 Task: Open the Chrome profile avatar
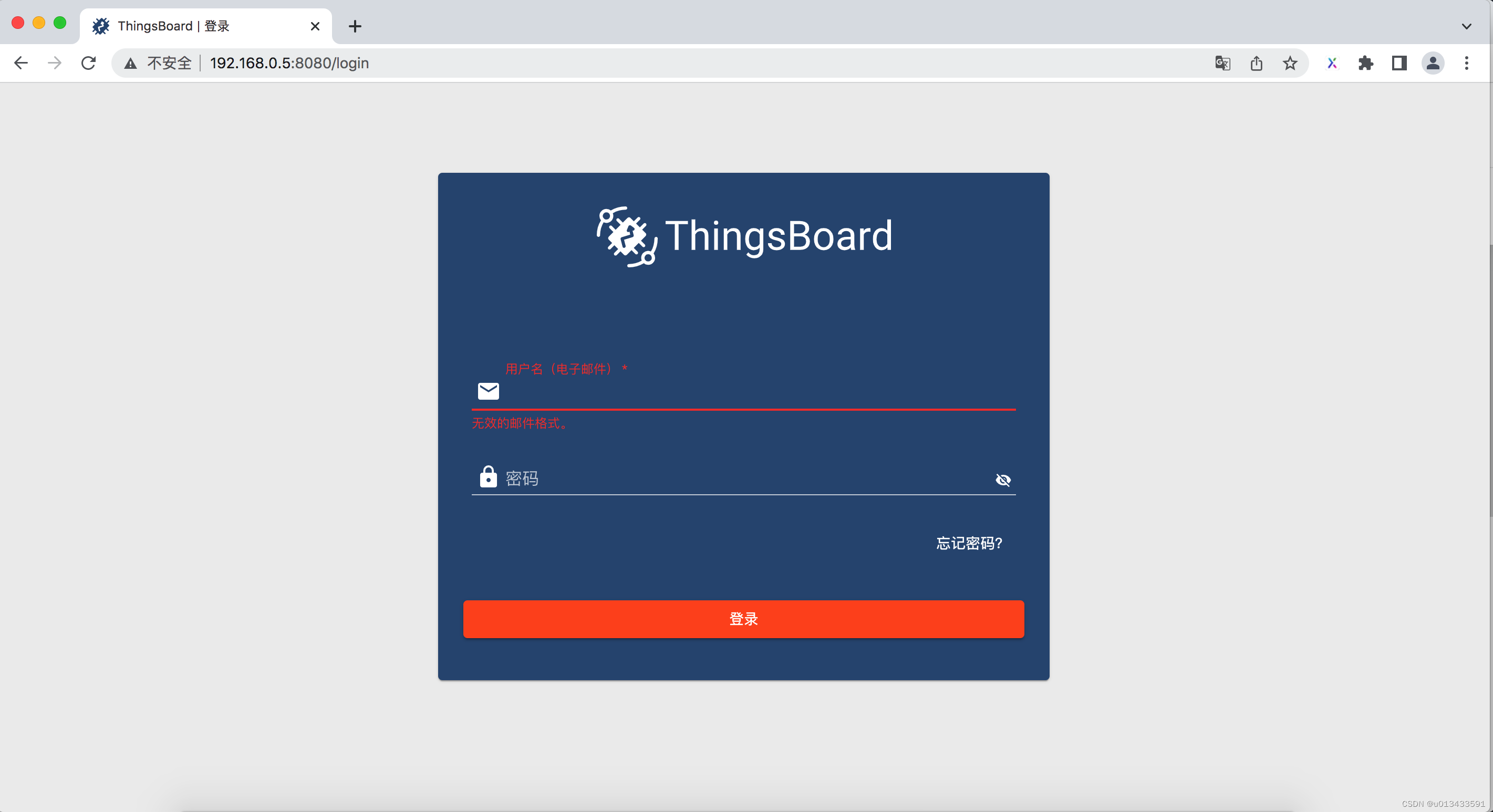[1433, 63]
